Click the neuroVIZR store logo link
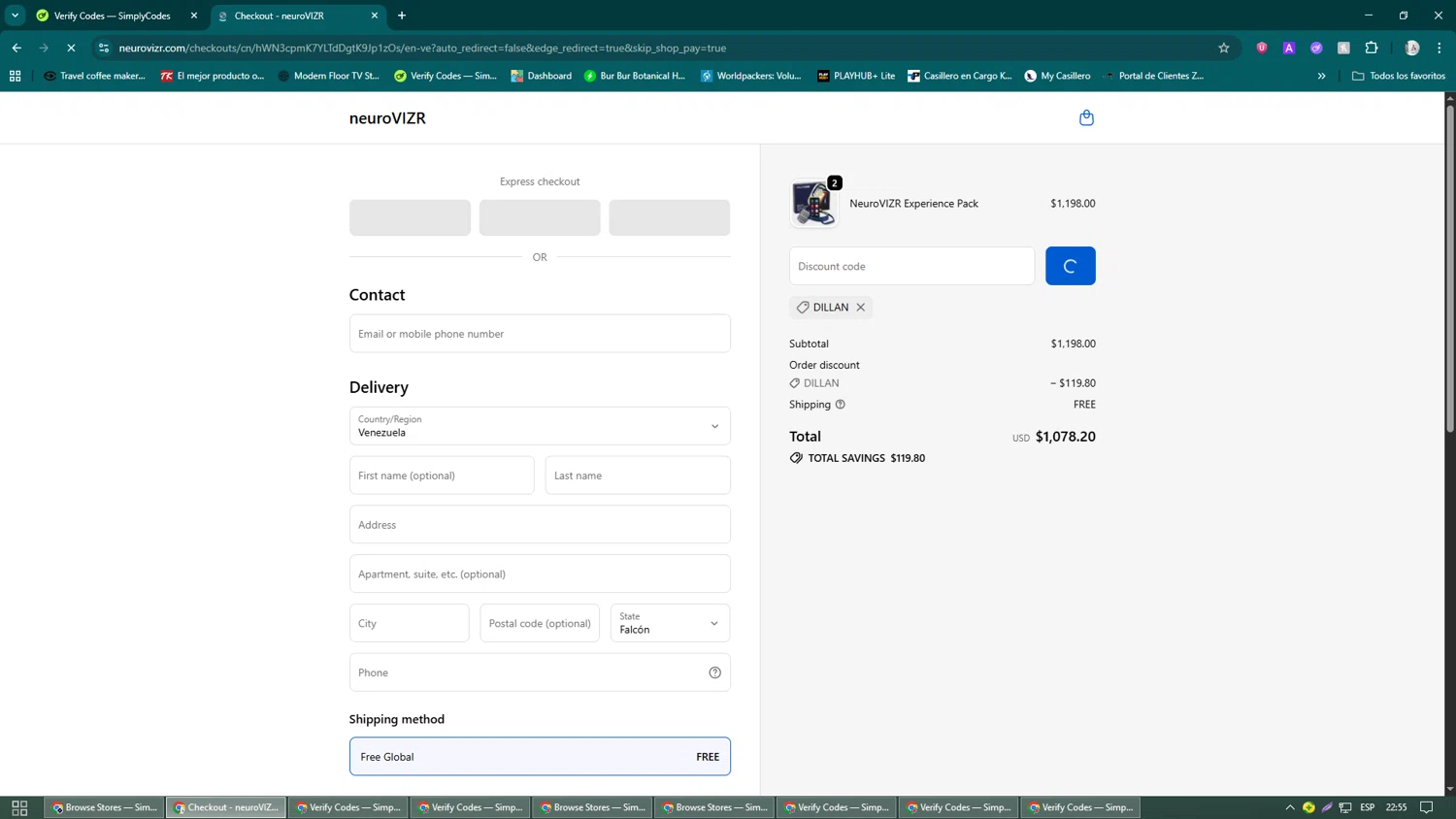The width and height of the screenshot is (1456, 819). 387,118
